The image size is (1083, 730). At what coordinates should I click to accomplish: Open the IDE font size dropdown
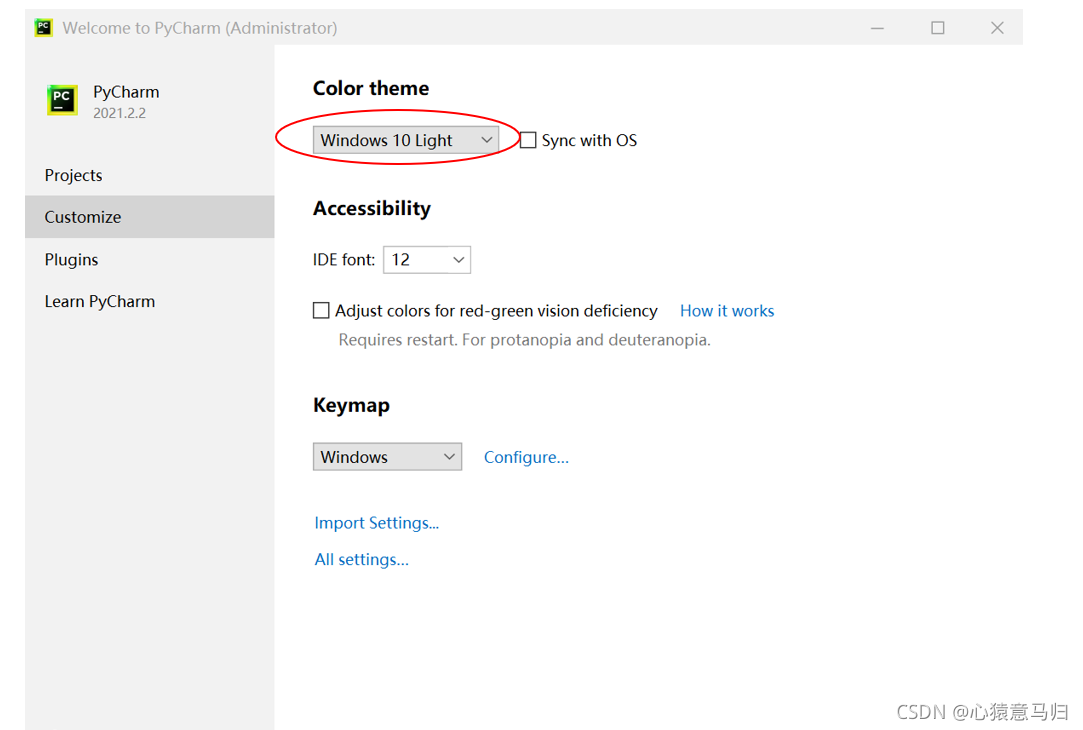pos(427,260)
